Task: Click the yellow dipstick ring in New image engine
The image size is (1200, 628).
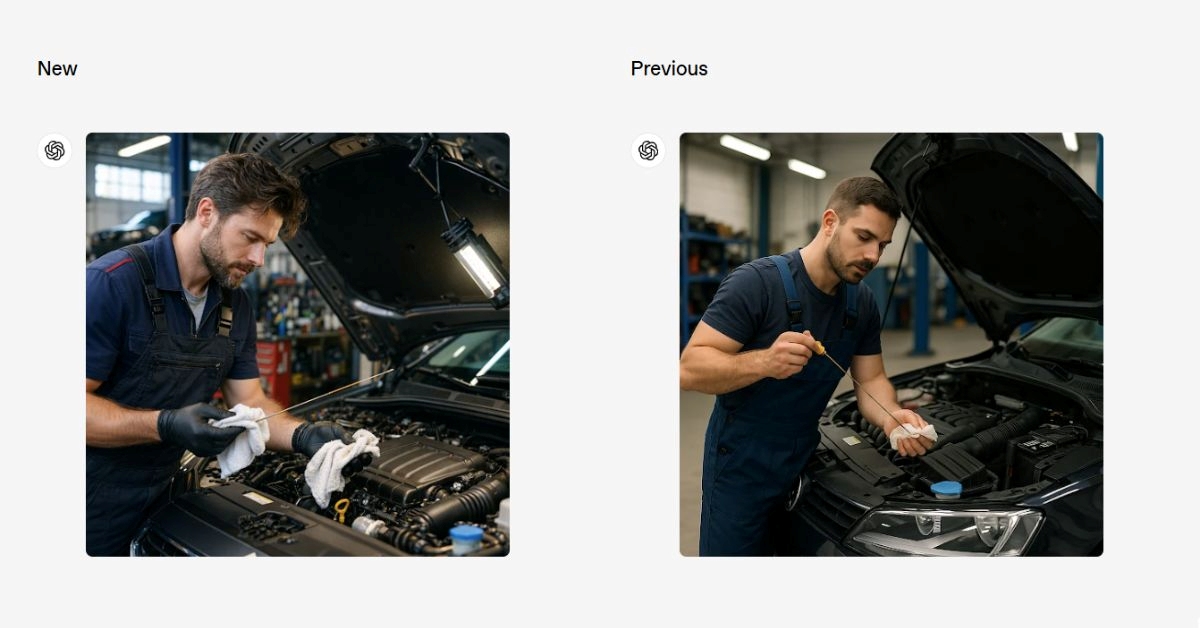Action: point(342,510)
